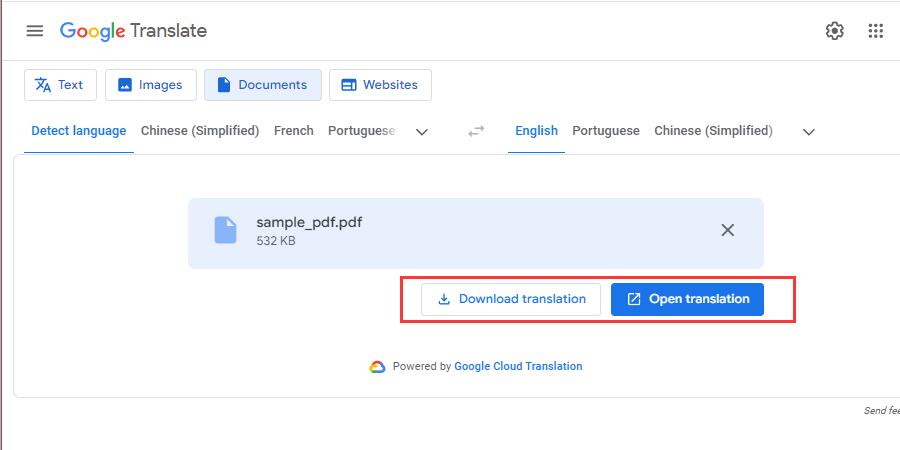Click the 532 KB file size

click(x=276, y=241)
